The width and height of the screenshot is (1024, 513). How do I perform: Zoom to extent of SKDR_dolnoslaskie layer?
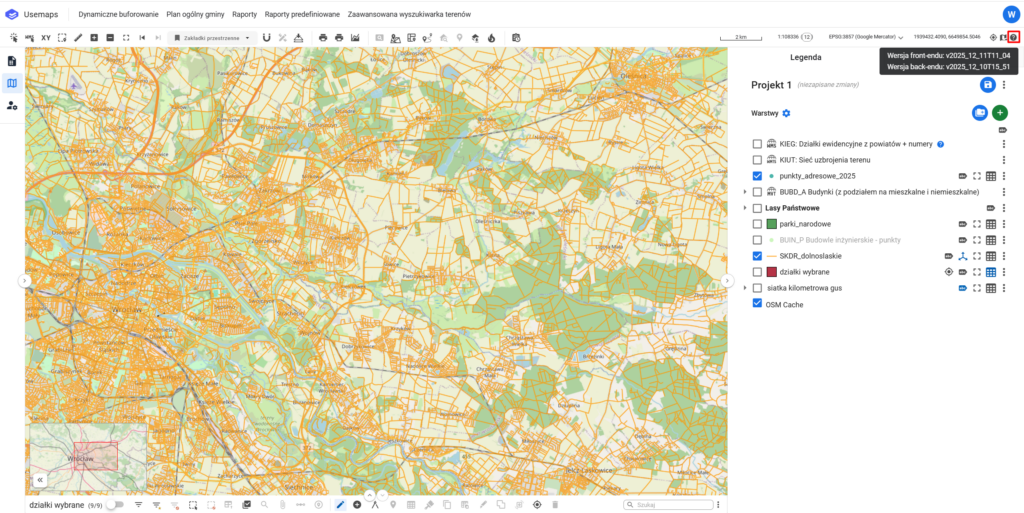[976, 256]
